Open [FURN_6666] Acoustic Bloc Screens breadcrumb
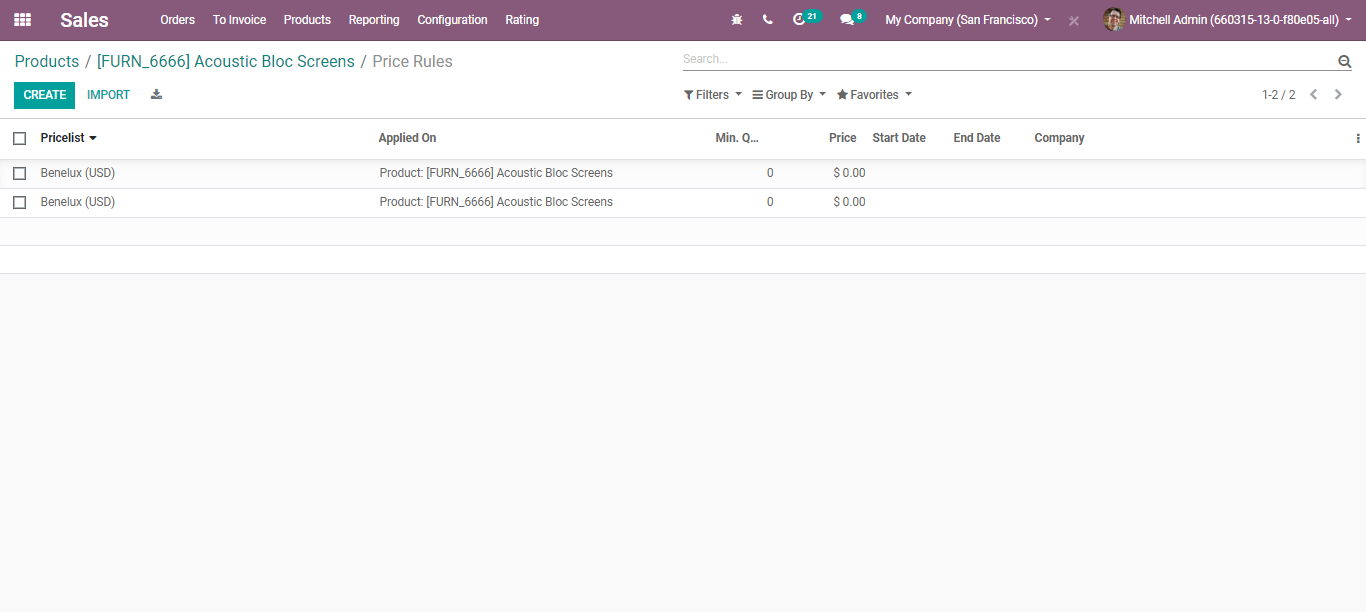The image size is (1366, 612). (x=226, y=62)
